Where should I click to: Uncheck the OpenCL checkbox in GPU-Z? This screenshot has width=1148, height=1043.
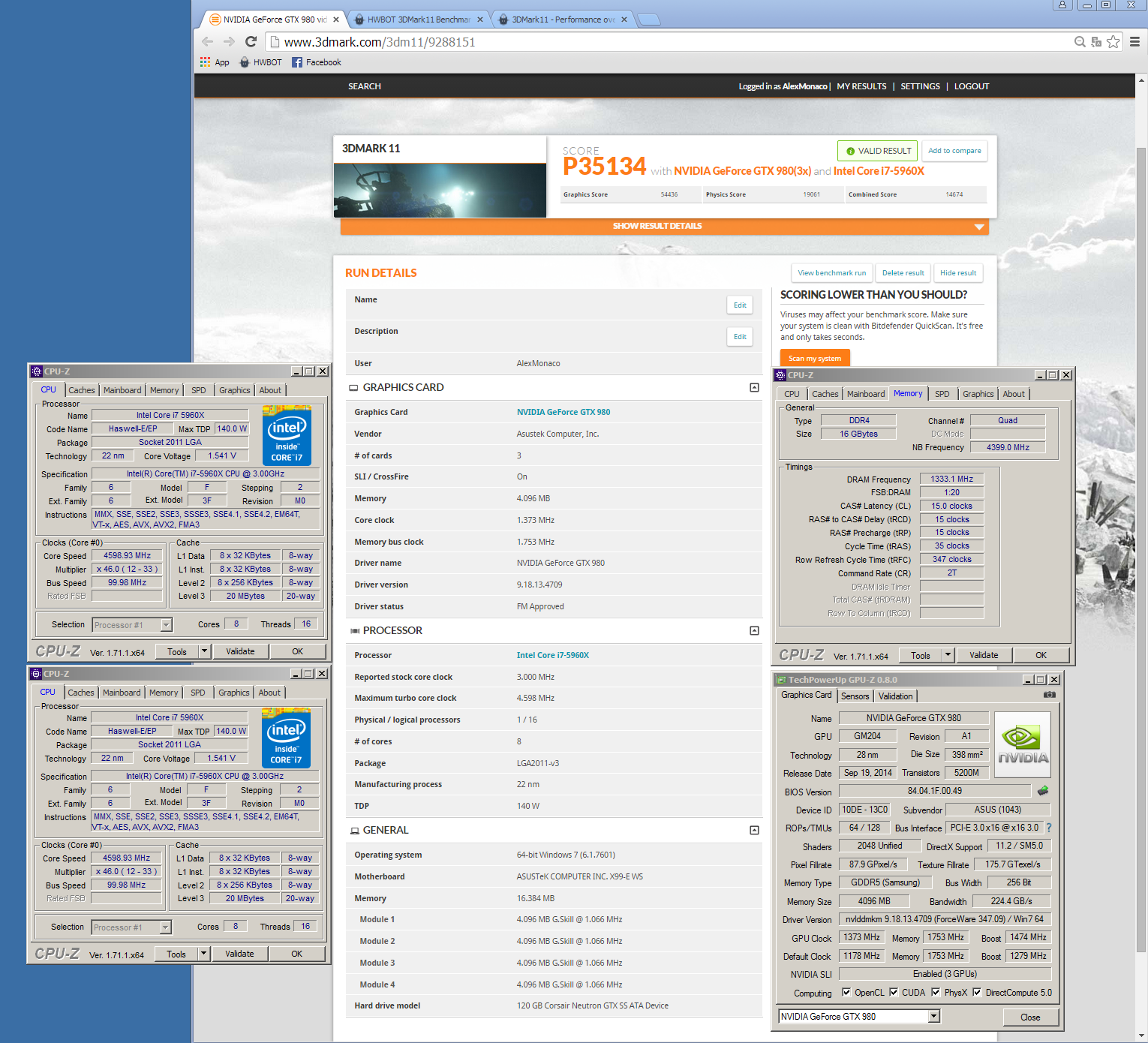tap(846, 992)
